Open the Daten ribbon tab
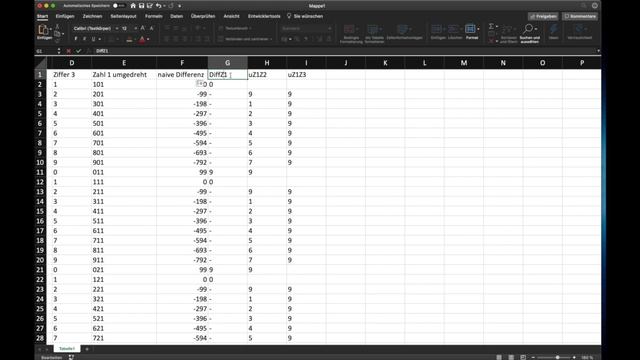The height and width of the screenshot is (360, 640). click(176, 16)
